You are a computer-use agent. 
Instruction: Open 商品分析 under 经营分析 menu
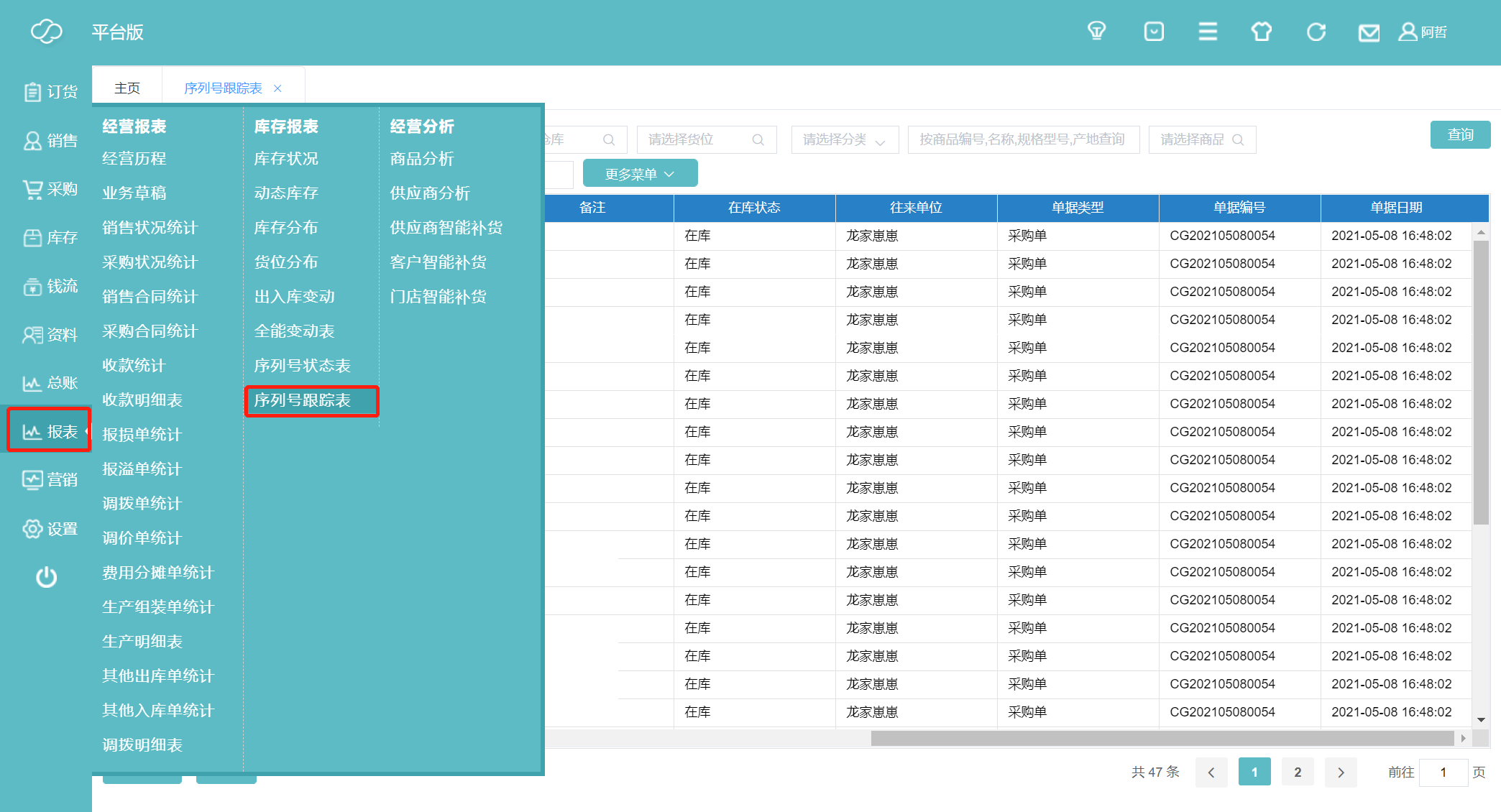(422, 159)
